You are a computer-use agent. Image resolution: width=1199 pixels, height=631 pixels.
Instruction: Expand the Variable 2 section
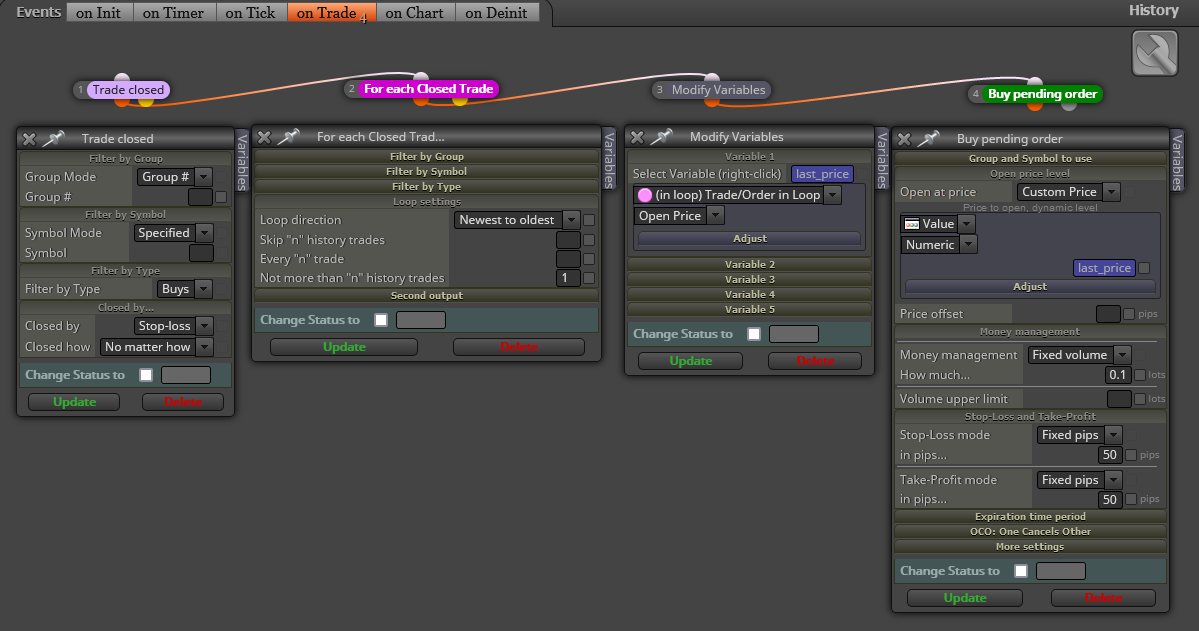(749, 265)
